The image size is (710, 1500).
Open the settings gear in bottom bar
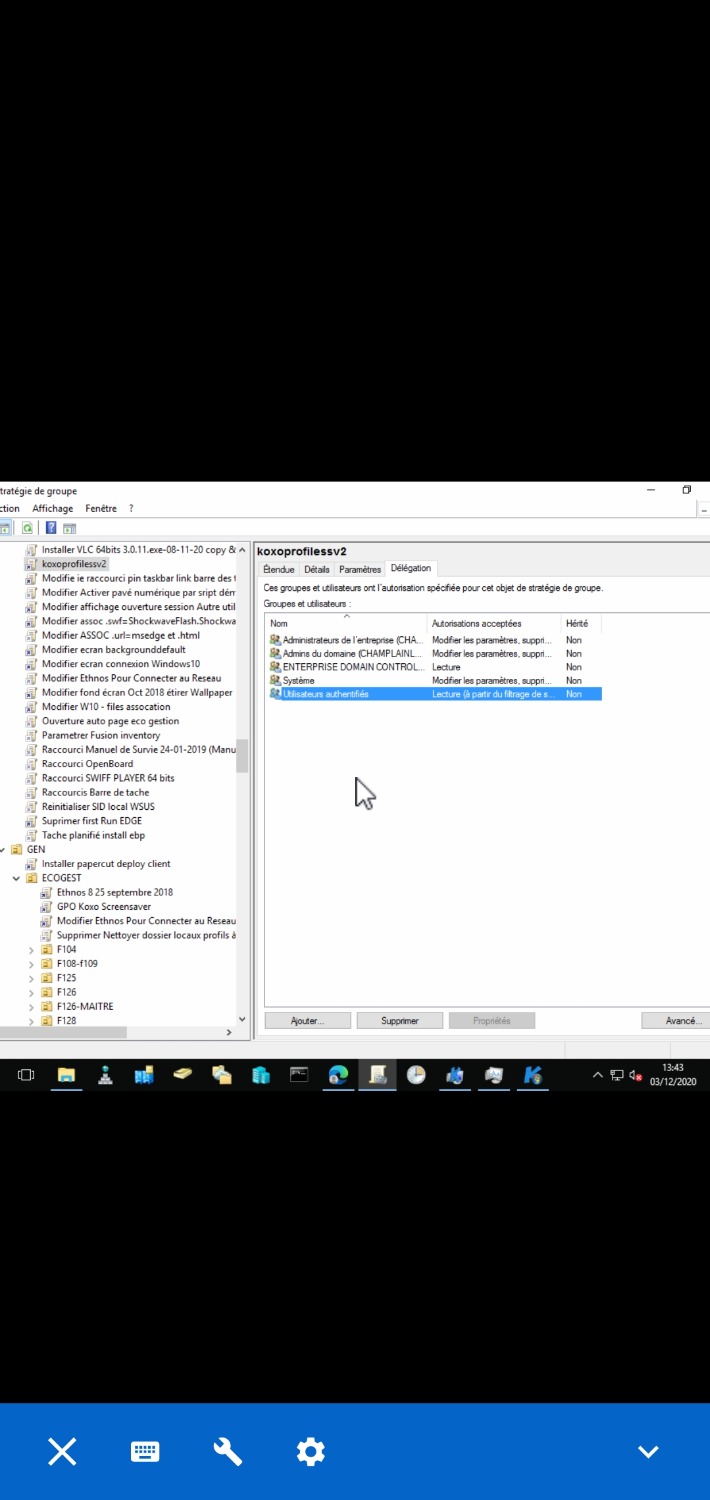(311, 1451)
